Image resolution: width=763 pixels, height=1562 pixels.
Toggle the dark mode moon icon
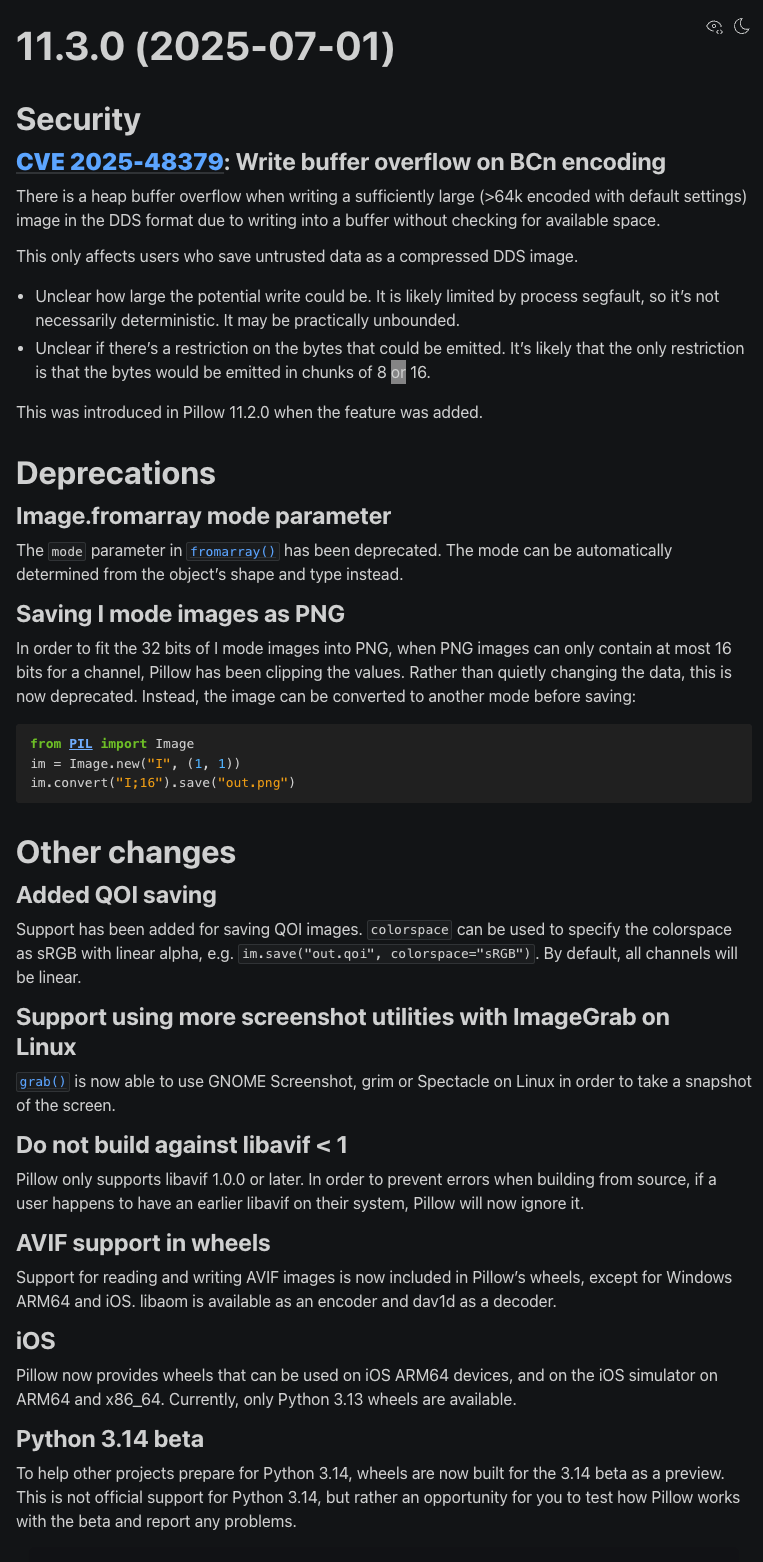point(742,27)
